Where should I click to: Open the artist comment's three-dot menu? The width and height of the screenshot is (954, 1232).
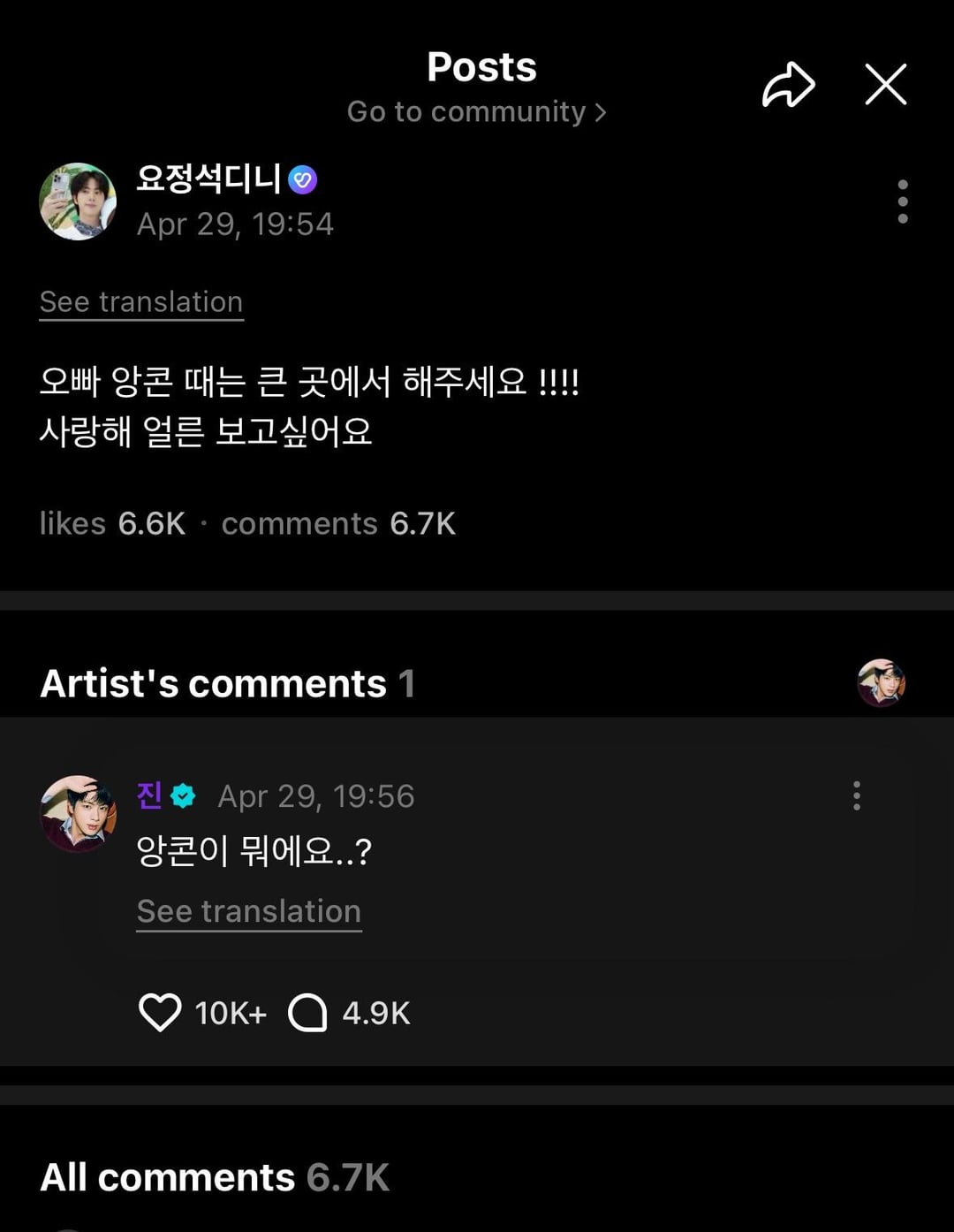coord(856,795)
